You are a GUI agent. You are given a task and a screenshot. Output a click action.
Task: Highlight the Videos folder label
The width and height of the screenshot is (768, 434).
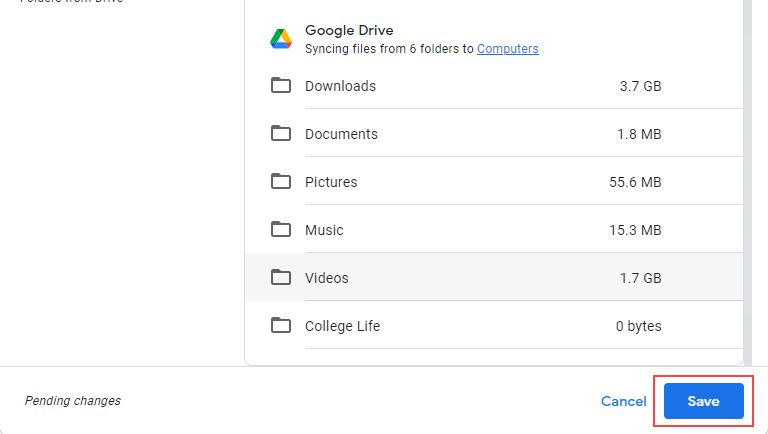point(327,278)
